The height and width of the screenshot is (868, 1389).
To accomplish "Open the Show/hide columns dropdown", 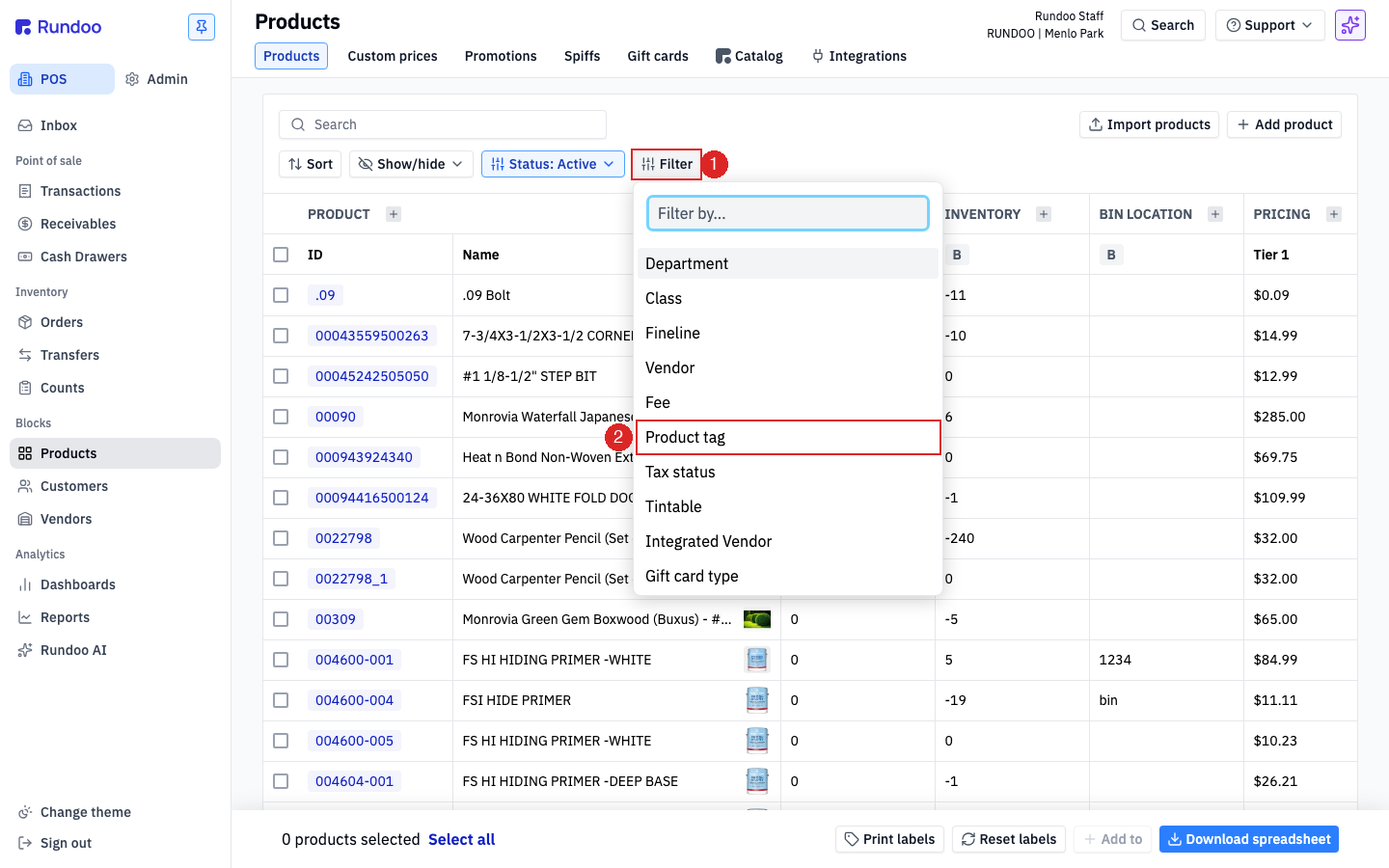I will point(411,164).
